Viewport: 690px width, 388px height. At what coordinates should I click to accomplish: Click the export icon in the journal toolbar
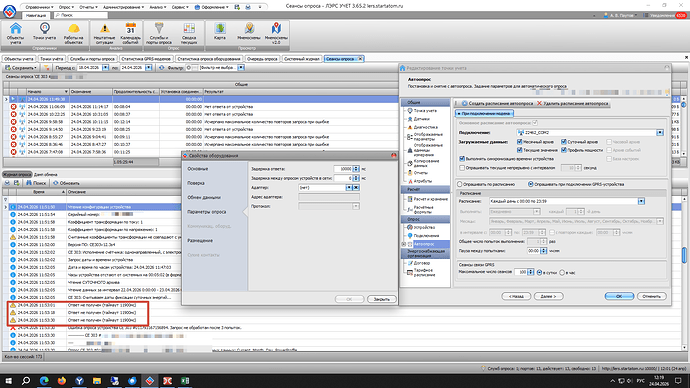pos(17,183)
